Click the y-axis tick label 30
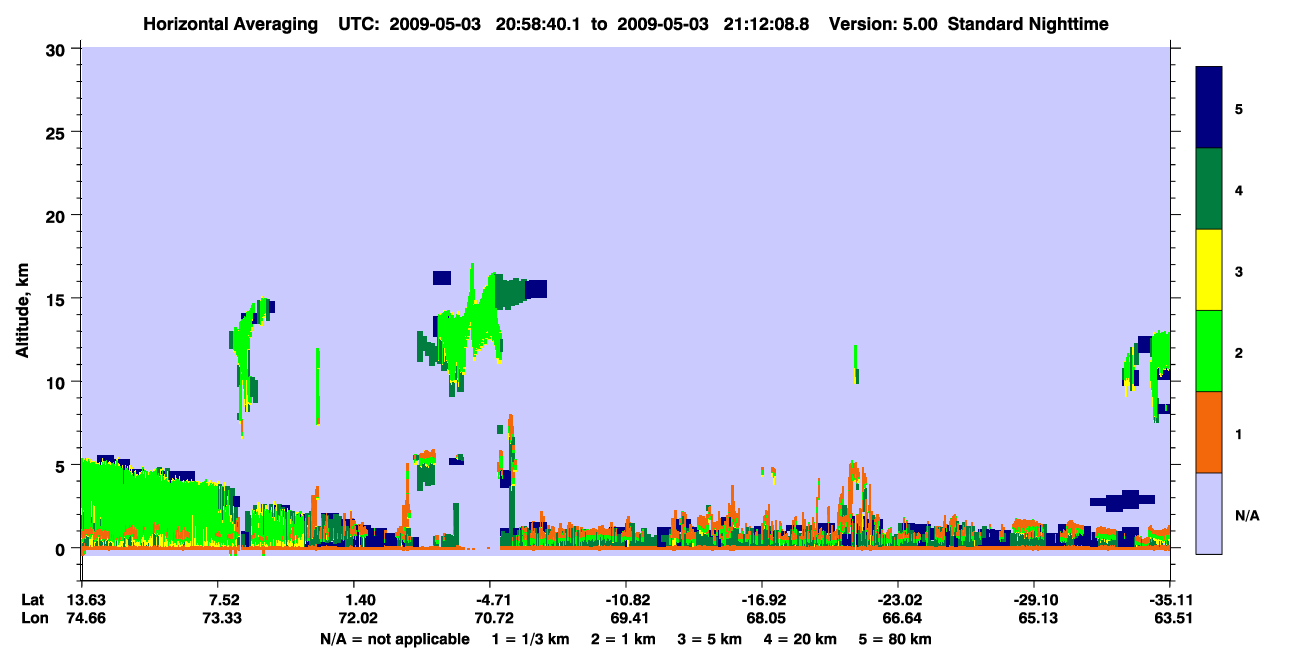The height and width of the screenshot is (667, 1300). pos(58,48)
